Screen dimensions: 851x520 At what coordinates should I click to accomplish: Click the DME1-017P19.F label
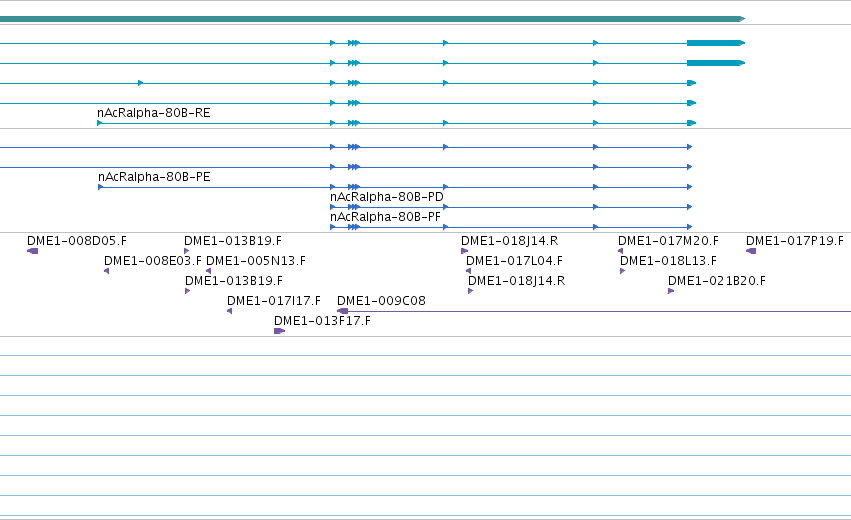tap(795, 241)
